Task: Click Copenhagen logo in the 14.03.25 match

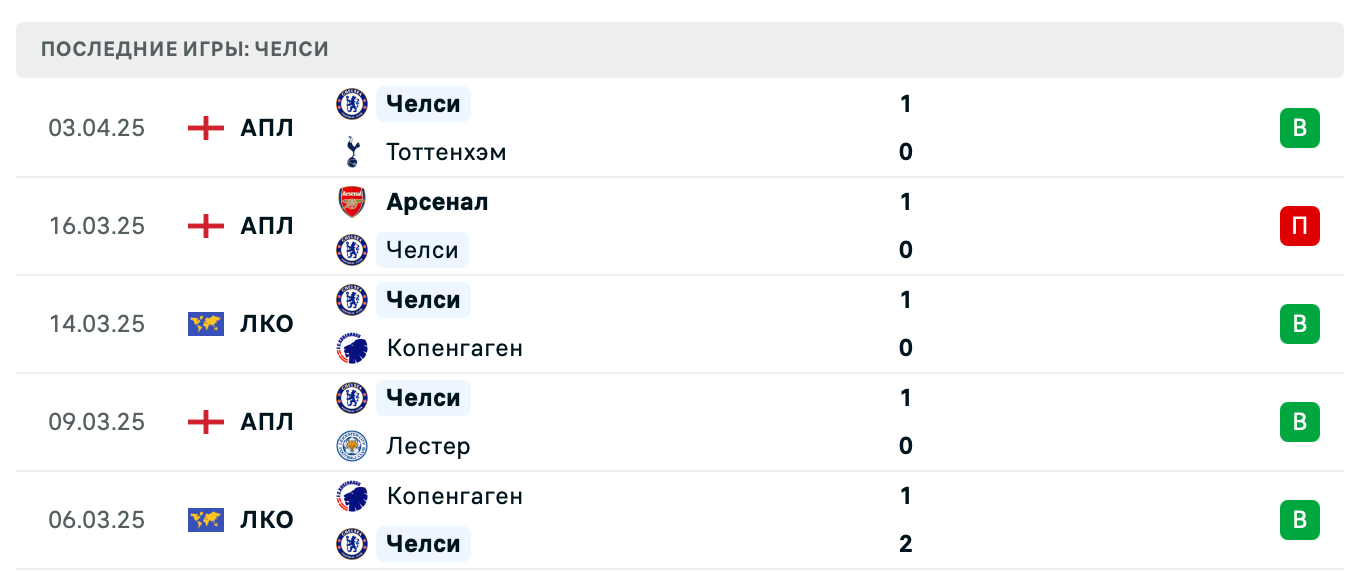Action: pyautogui.click(x=352, y=348)
